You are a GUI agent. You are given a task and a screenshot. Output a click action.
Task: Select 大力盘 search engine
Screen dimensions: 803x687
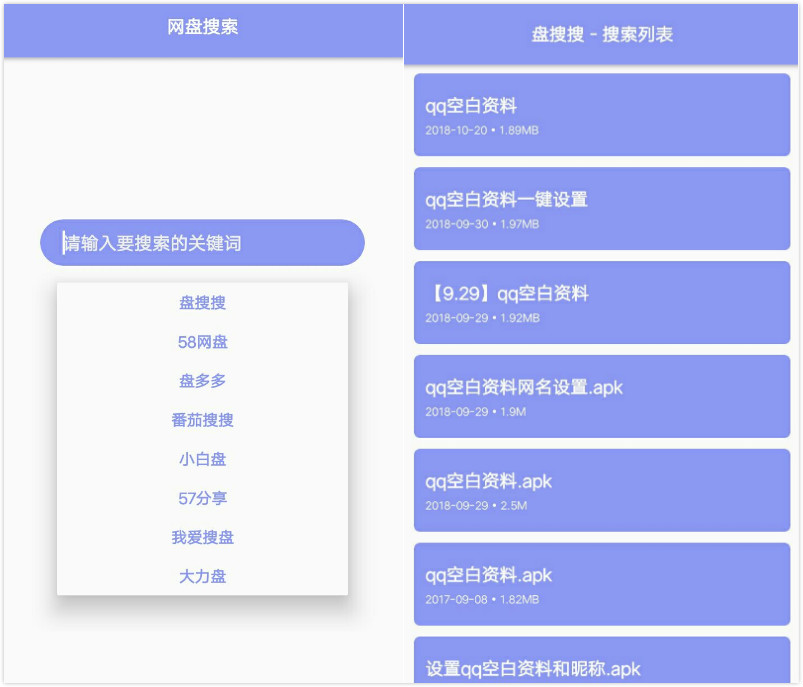202,576
